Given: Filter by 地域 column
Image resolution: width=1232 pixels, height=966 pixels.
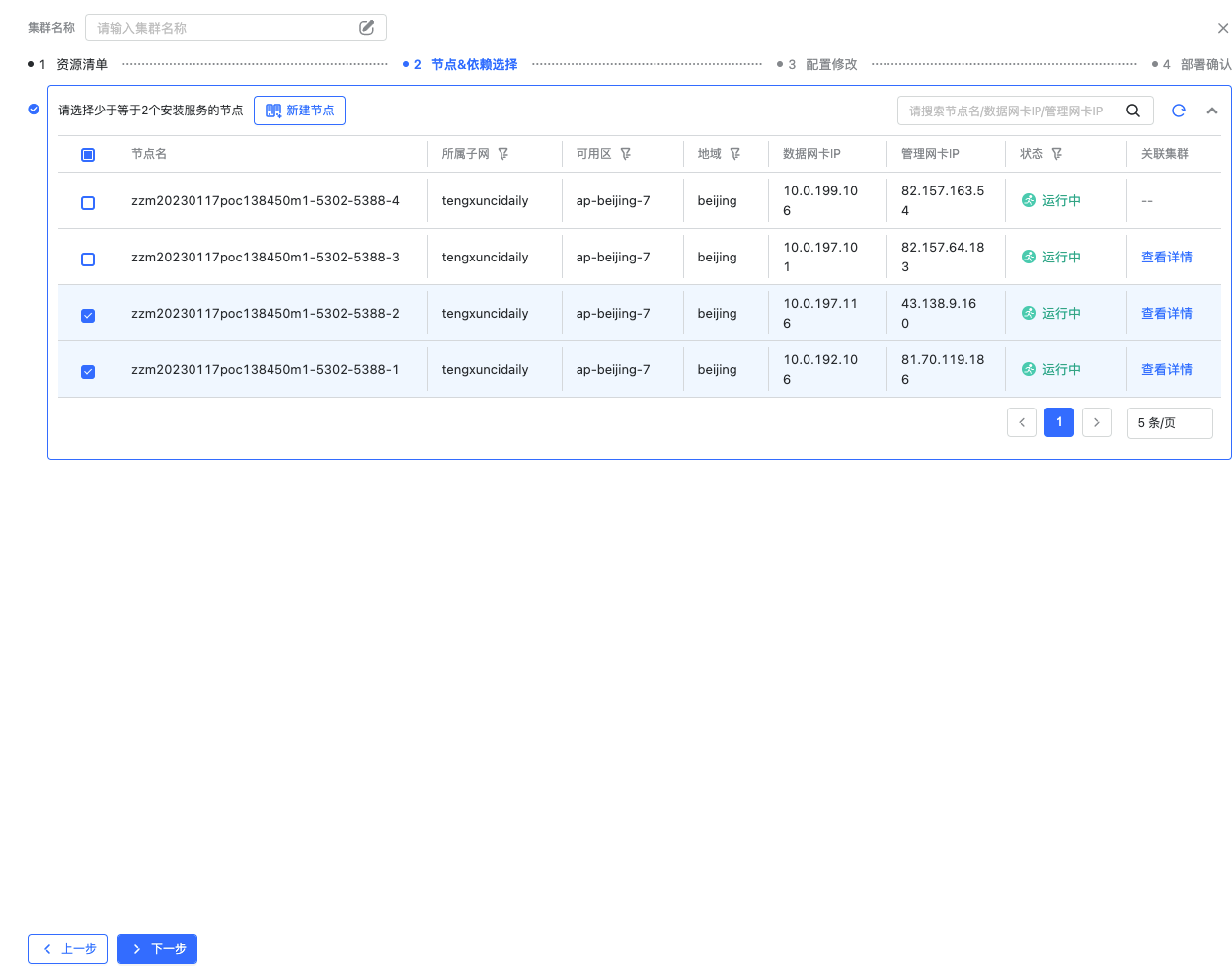Looking at the screenshot, I should (x=735, y=154).
